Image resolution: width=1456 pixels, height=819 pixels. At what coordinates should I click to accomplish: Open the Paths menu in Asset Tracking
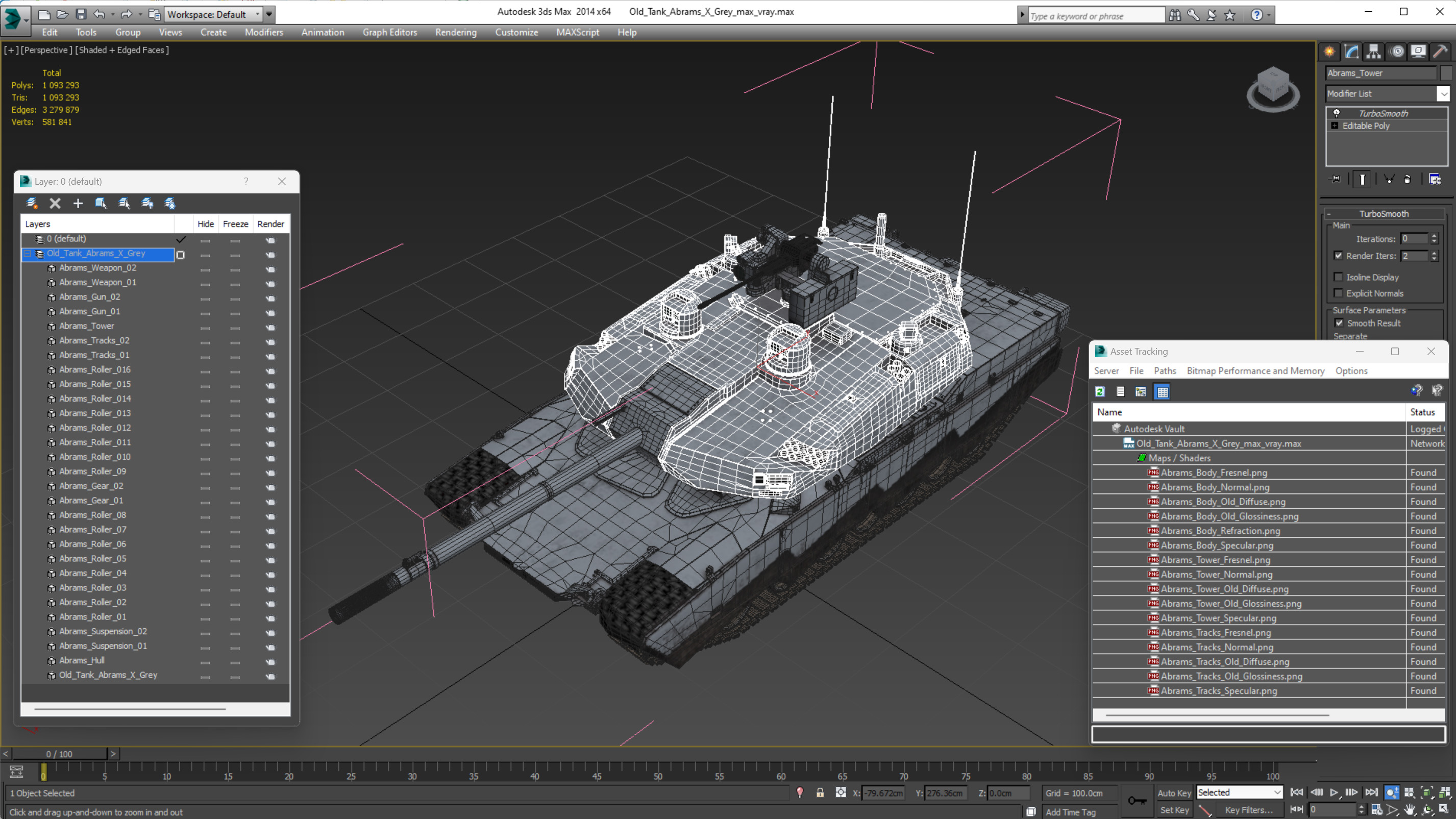(x=1165, y=371)
